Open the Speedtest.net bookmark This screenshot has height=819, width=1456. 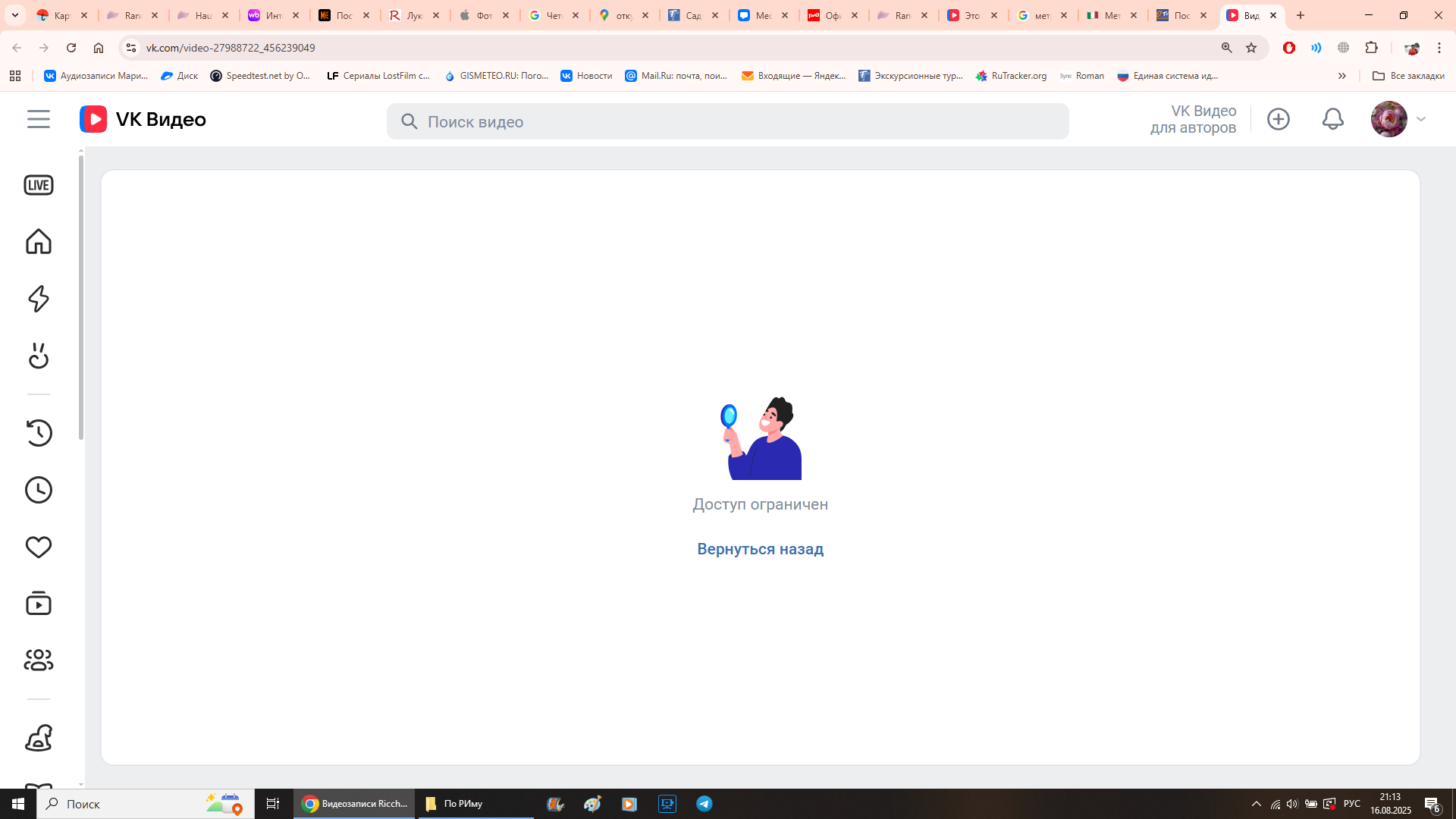pyautogui.click(x=260, y=76)
